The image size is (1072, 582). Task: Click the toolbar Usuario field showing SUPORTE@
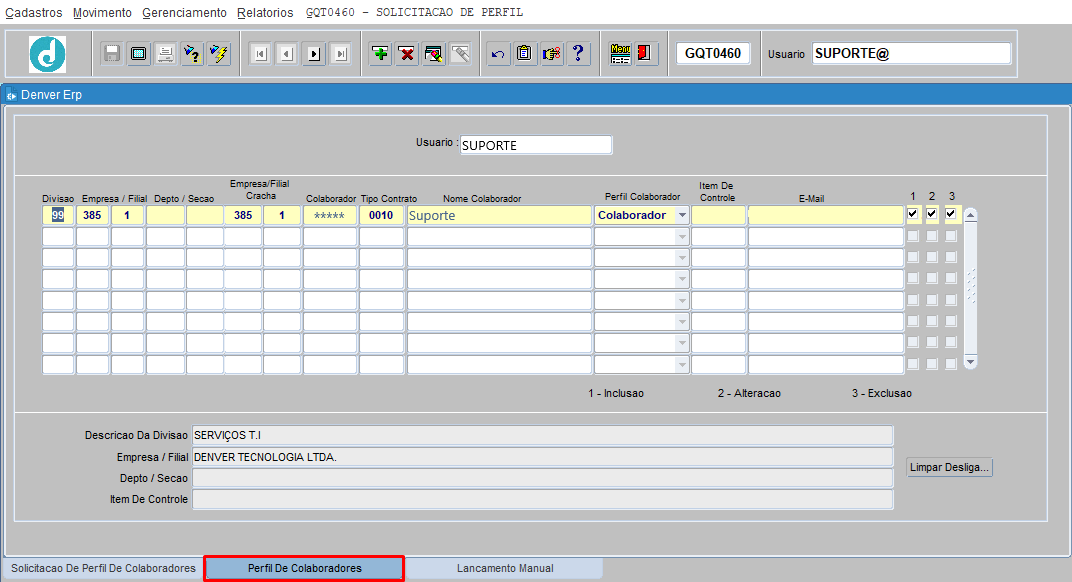[x=911, y=53]
